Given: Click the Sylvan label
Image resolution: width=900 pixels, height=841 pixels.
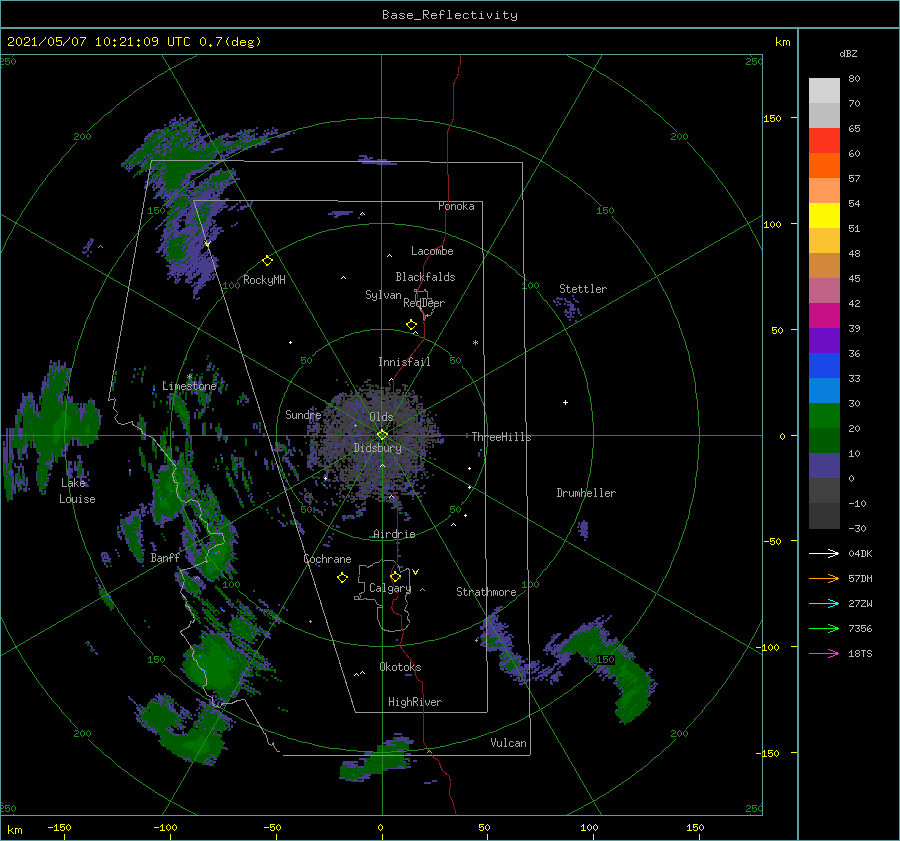Looking at the screenshot, I should (383, 295).
